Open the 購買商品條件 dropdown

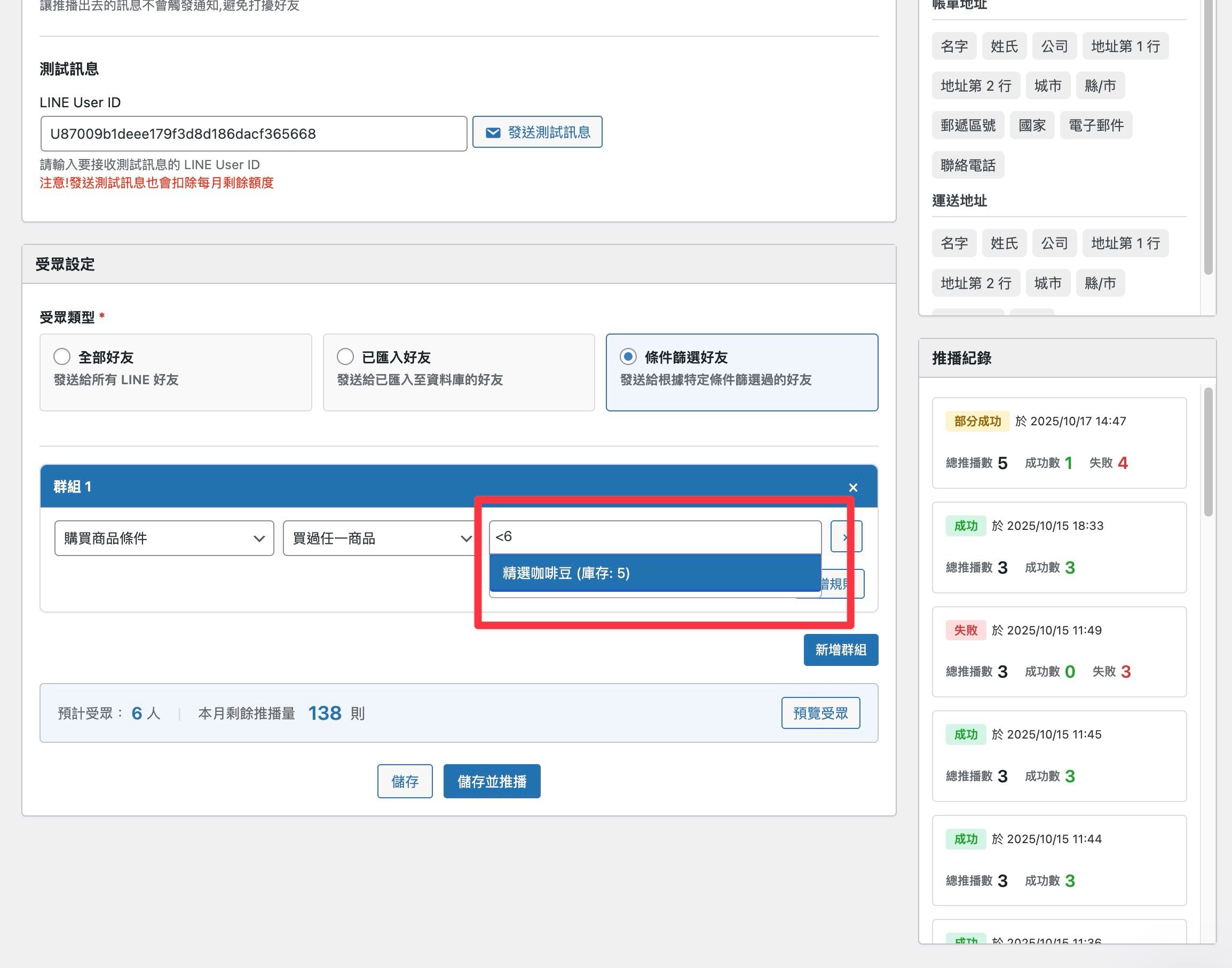tap(164, 538)
